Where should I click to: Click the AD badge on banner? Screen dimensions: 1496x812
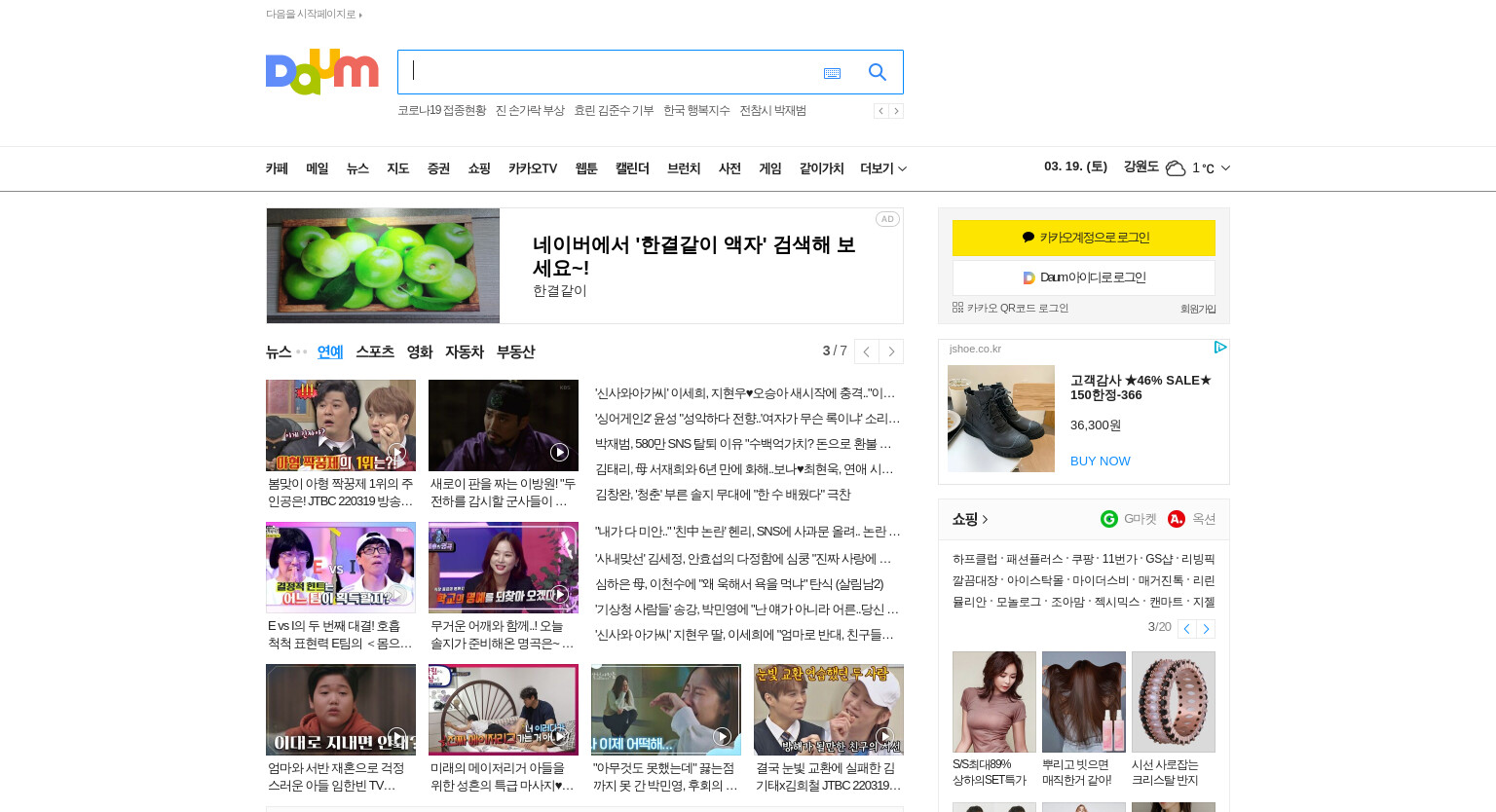coord(887,219)
